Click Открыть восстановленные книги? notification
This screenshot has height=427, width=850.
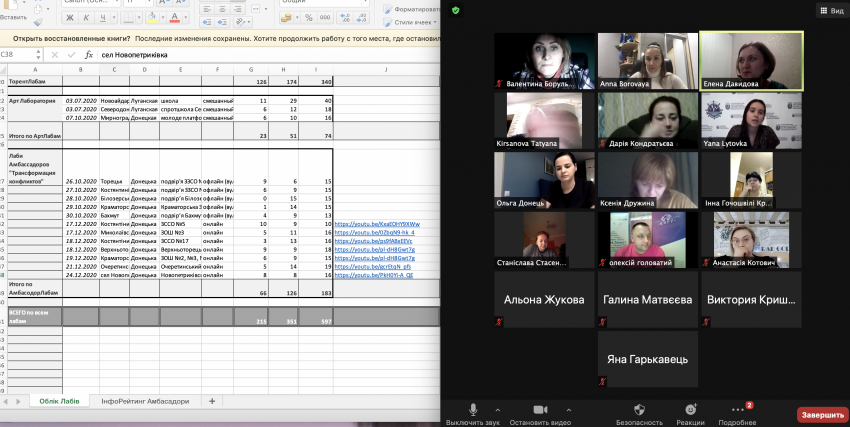tap(72, 39)
